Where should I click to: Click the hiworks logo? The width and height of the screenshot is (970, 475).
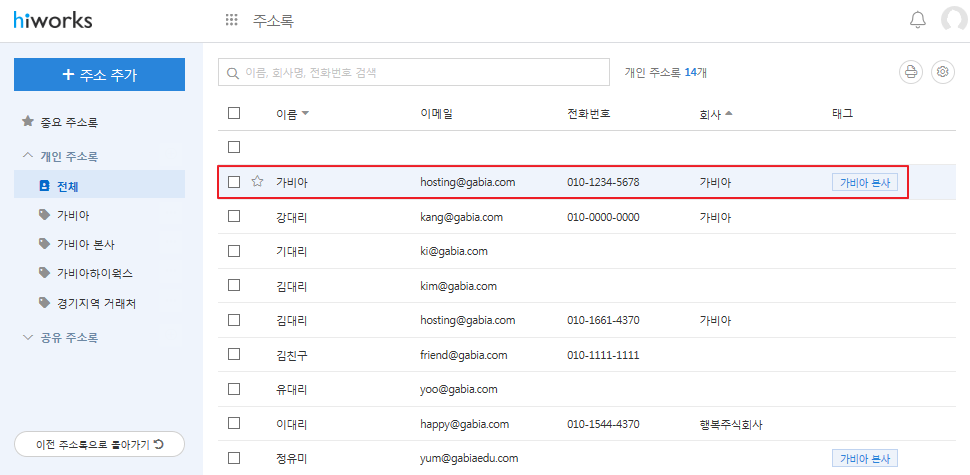(x=54, y=20)
